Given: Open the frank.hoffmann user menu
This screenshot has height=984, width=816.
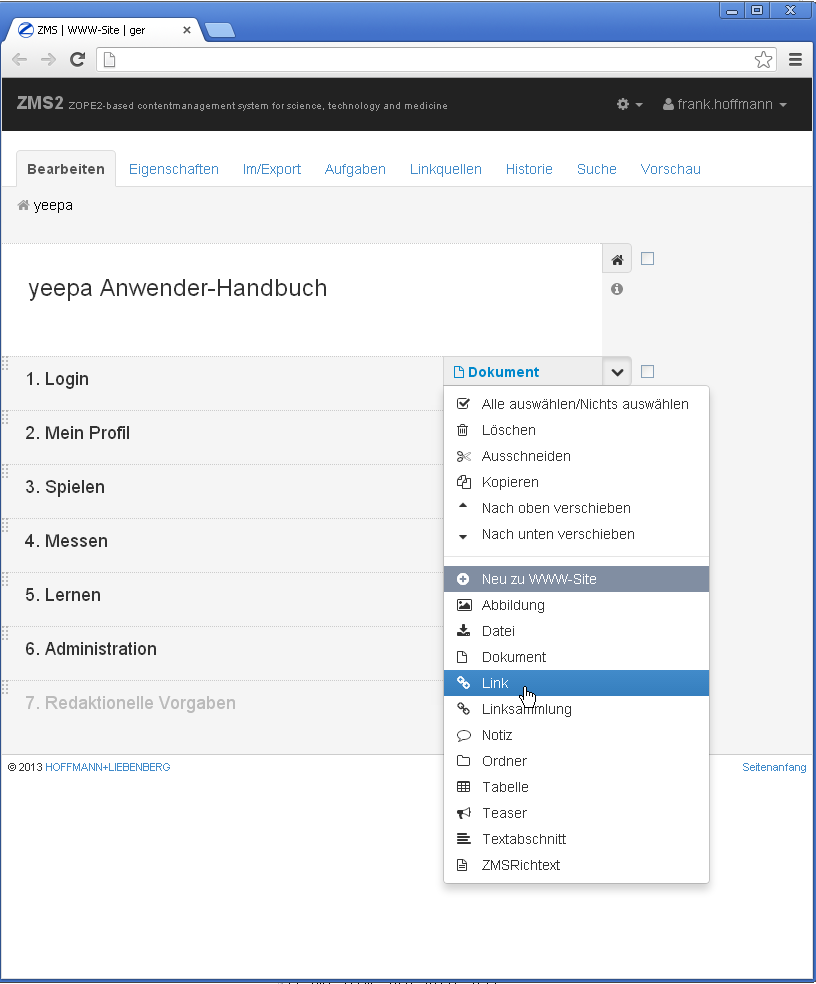Looking at the screenshot, I should click(x=725, y=104).
